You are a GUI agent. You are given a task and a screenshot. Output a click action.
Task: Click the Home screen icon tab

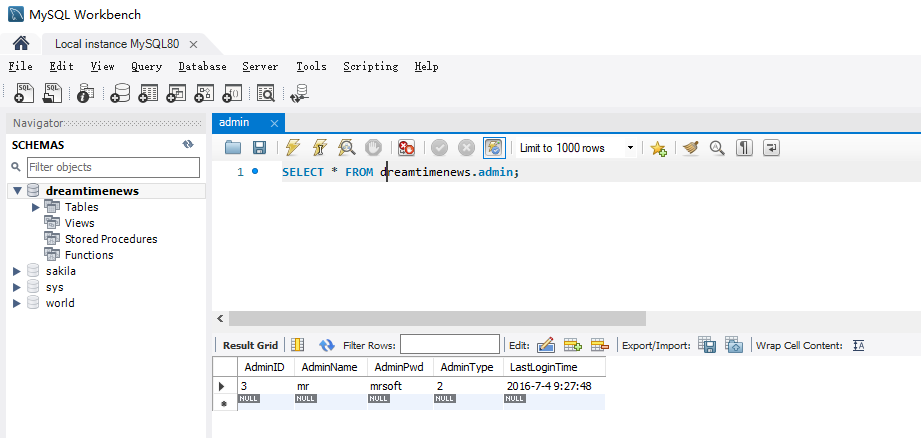(21, 43)
